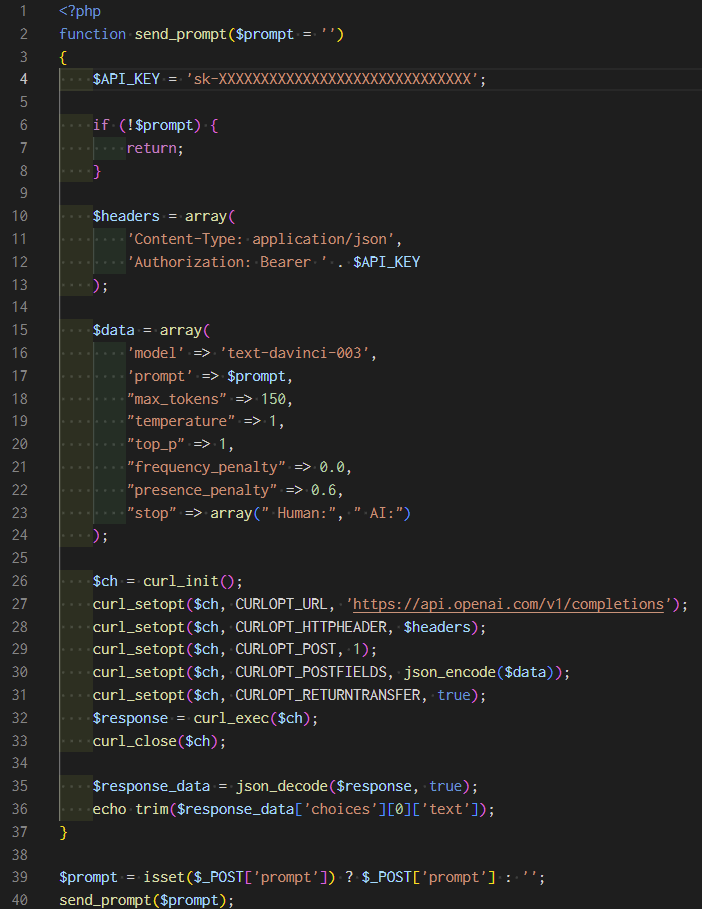Click the curl_exec function call
Image resolution: width=702 pixels, height=909 pixels.
[x=231, y=718]
